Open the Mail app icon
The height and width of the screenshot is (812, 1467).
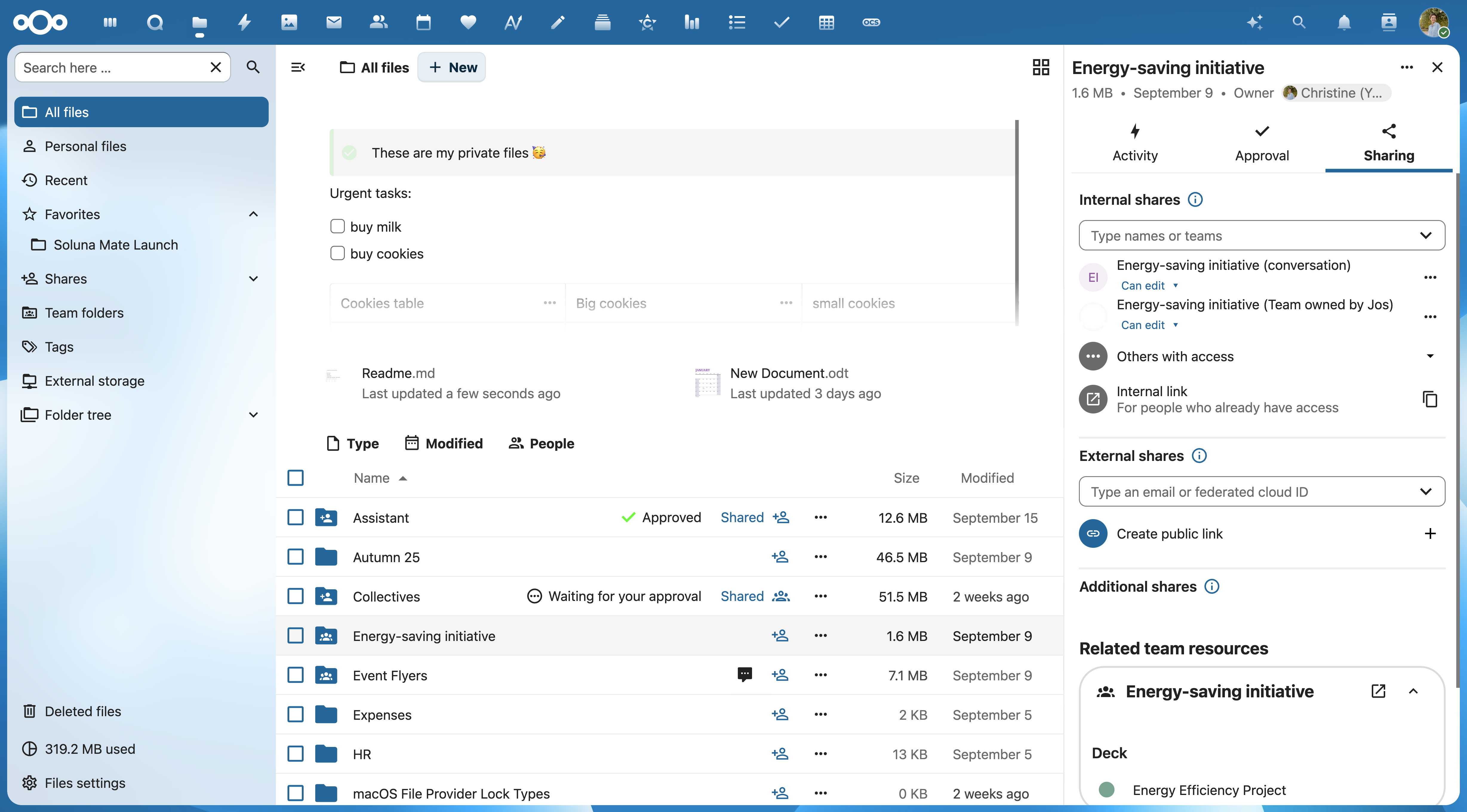tap(334, 23)
